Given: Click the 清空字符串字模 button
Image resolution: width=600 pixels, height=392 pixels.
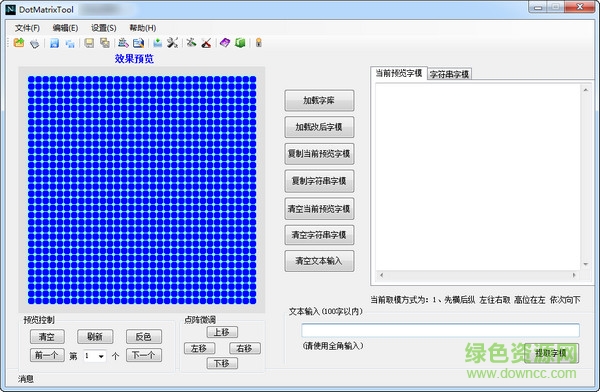Looking at the screenshot, I should point(319,235).
